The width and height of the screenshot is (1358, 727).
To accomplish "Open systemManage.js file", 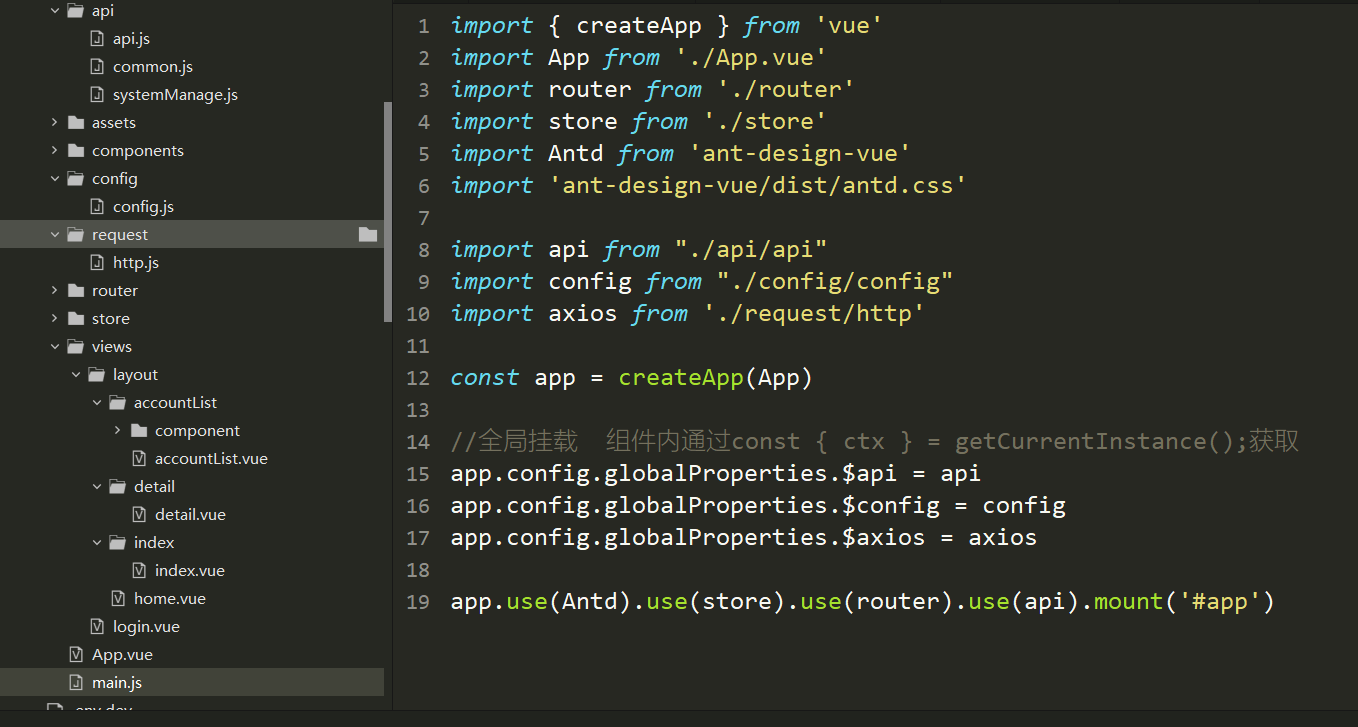I will [x=175, y=95].
